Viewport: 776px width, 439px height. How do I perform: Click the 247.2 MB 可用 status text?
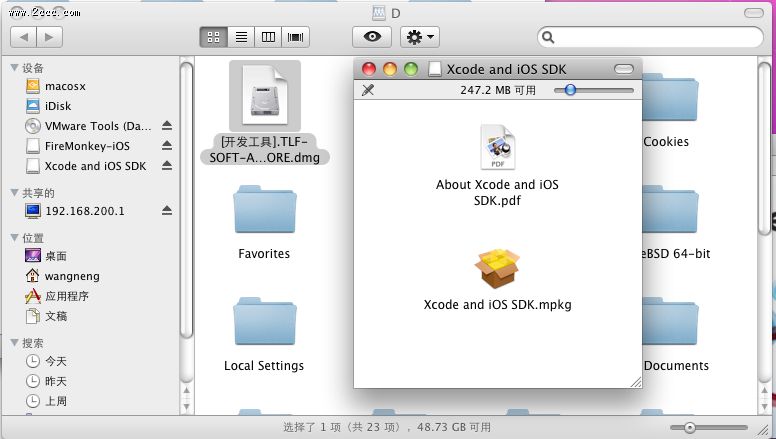click(x=498, y=90)
